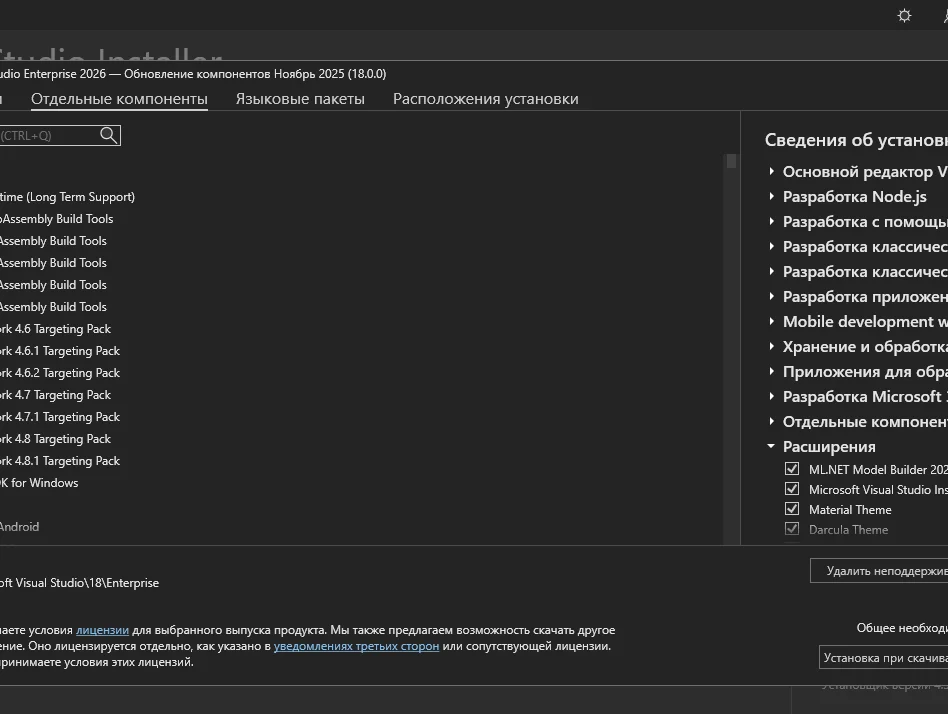Uncheck the Material Theme checkbox
The image size is (948, 714).
coord(792,509)
